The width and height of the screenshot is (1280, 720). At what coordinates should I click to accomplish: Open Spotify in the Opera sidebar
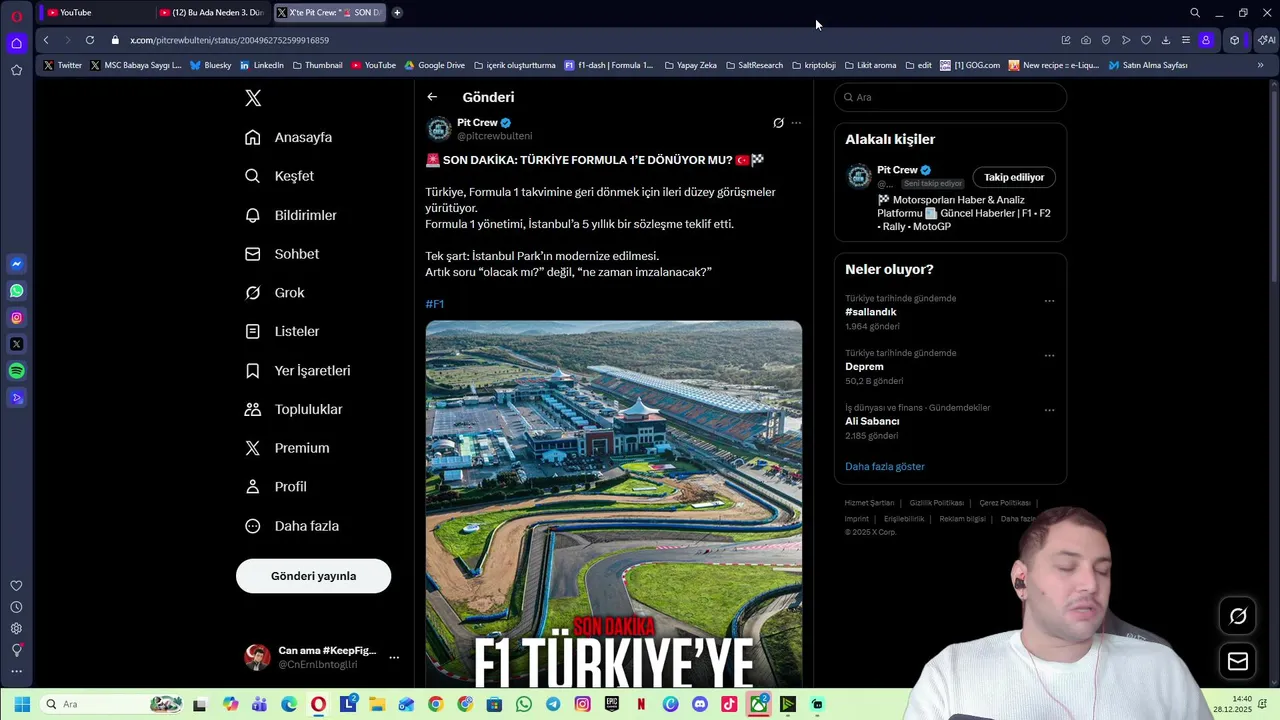(16, 371)
